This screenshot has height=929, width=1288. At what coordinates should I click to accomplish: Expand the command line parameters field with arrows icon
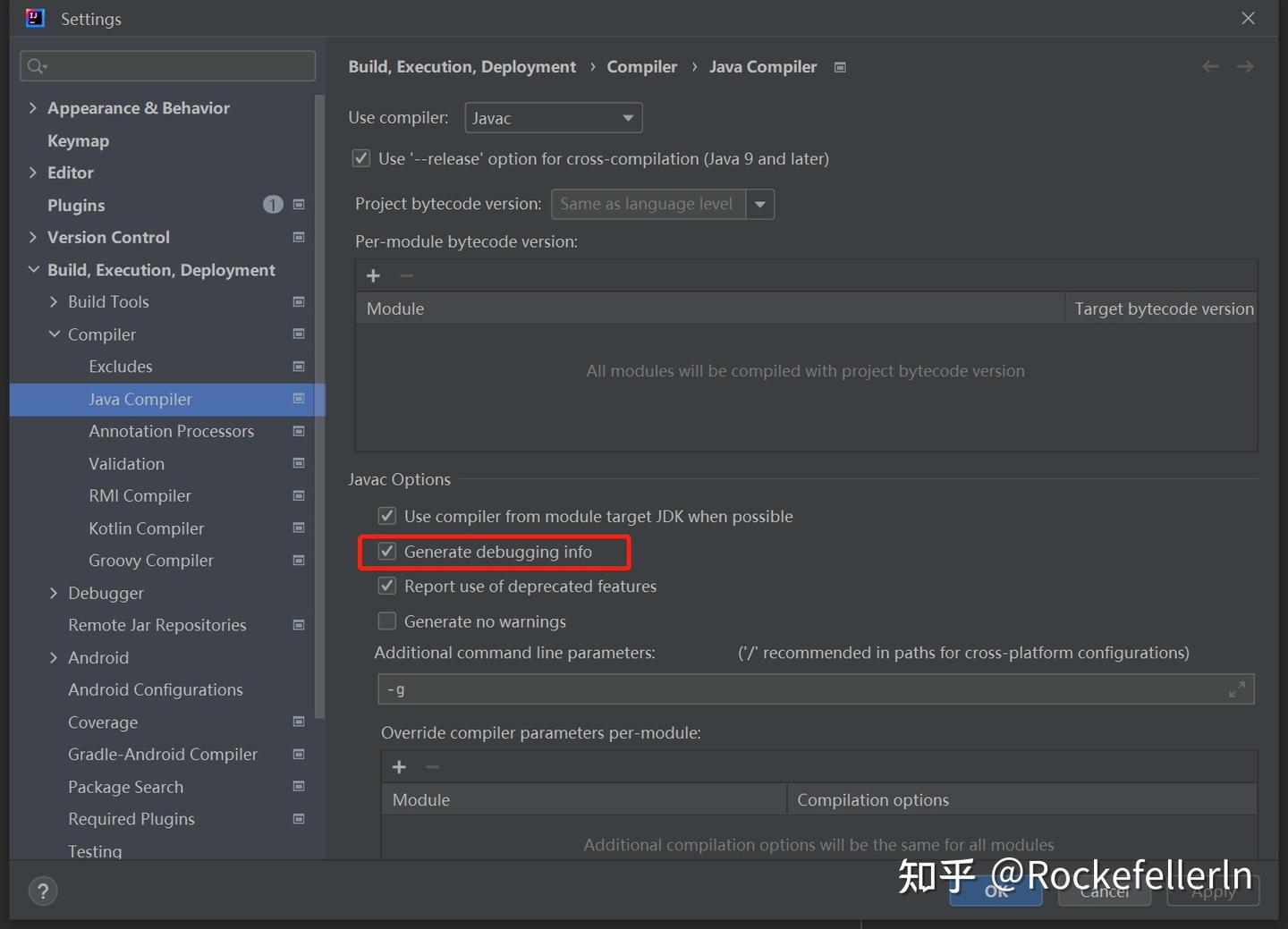pos(1237,688)
